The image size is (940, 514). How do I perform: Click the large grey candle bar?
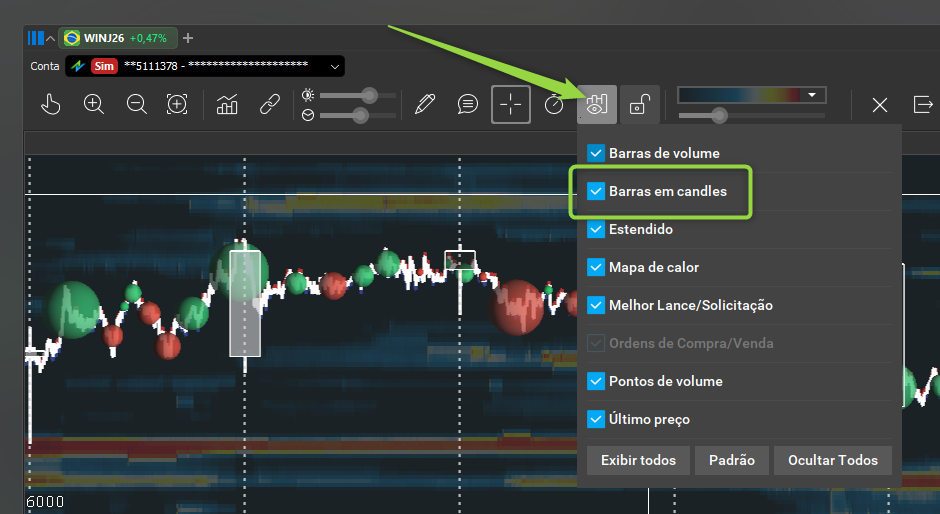245,303
